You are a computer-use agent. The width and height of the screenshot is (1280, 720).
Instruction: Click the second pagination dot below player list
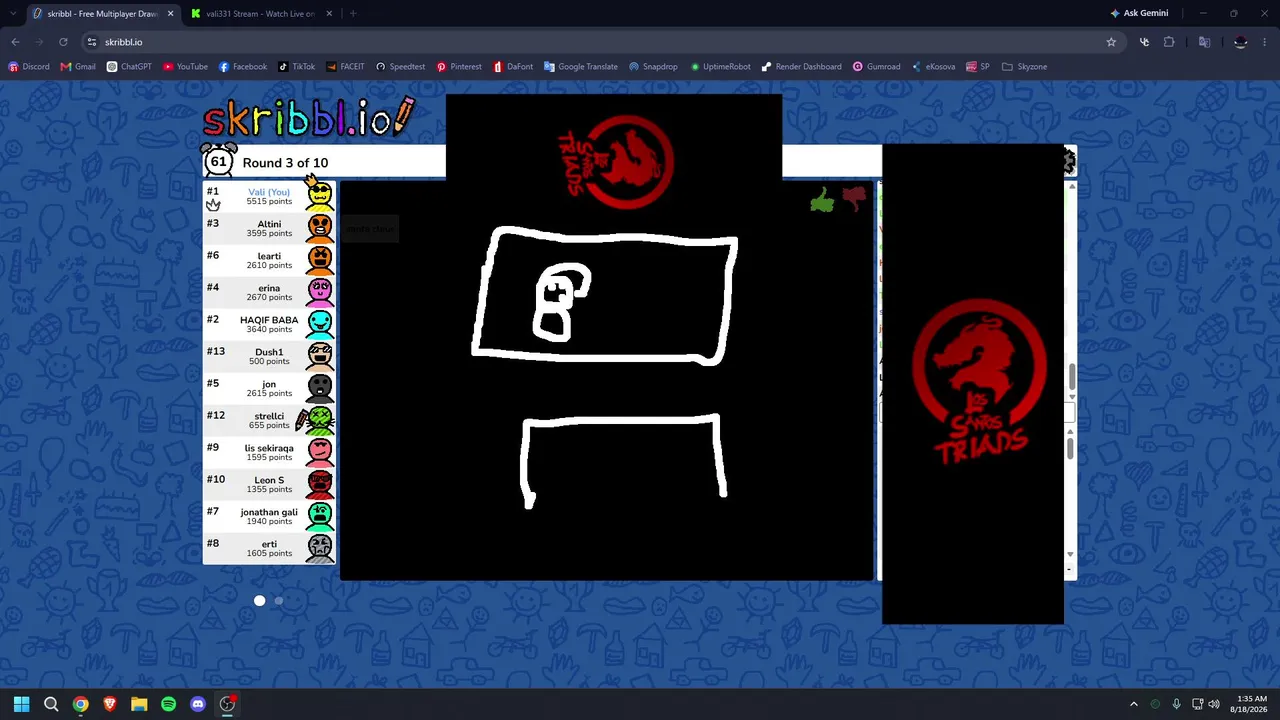point(279,600)
